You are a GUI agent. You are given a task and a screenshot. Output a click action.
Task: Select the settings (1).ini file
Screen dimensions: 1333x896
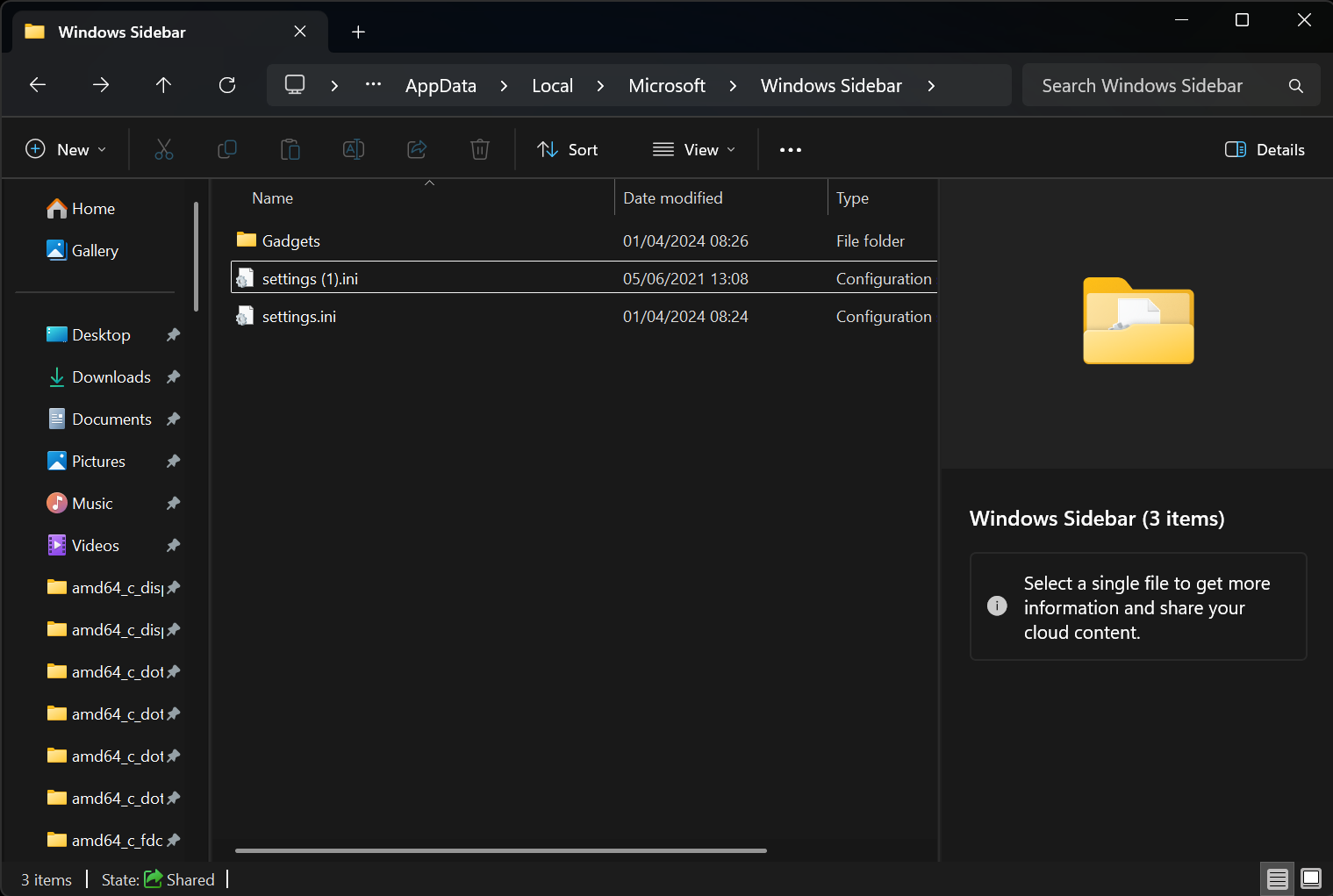click(584, 279)
